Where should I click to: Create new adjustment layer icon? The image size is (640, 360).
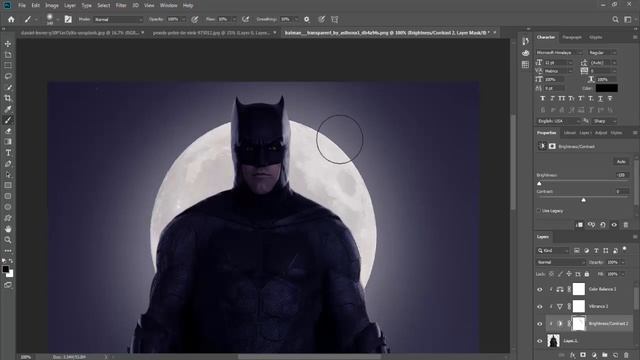point(594,356)
